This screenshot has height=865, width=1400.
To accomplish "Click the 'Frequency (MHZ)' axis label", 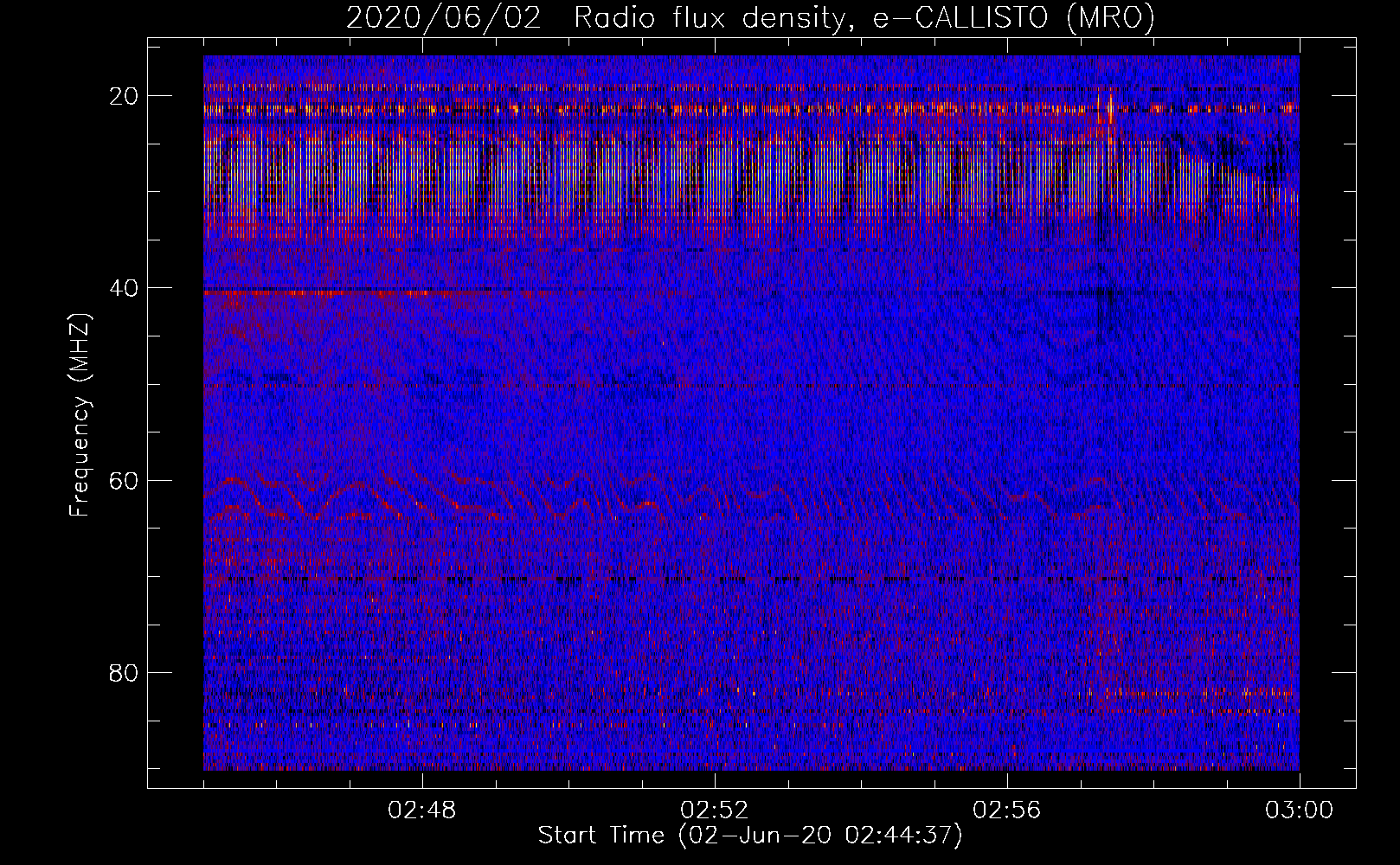I will point(80,414).
